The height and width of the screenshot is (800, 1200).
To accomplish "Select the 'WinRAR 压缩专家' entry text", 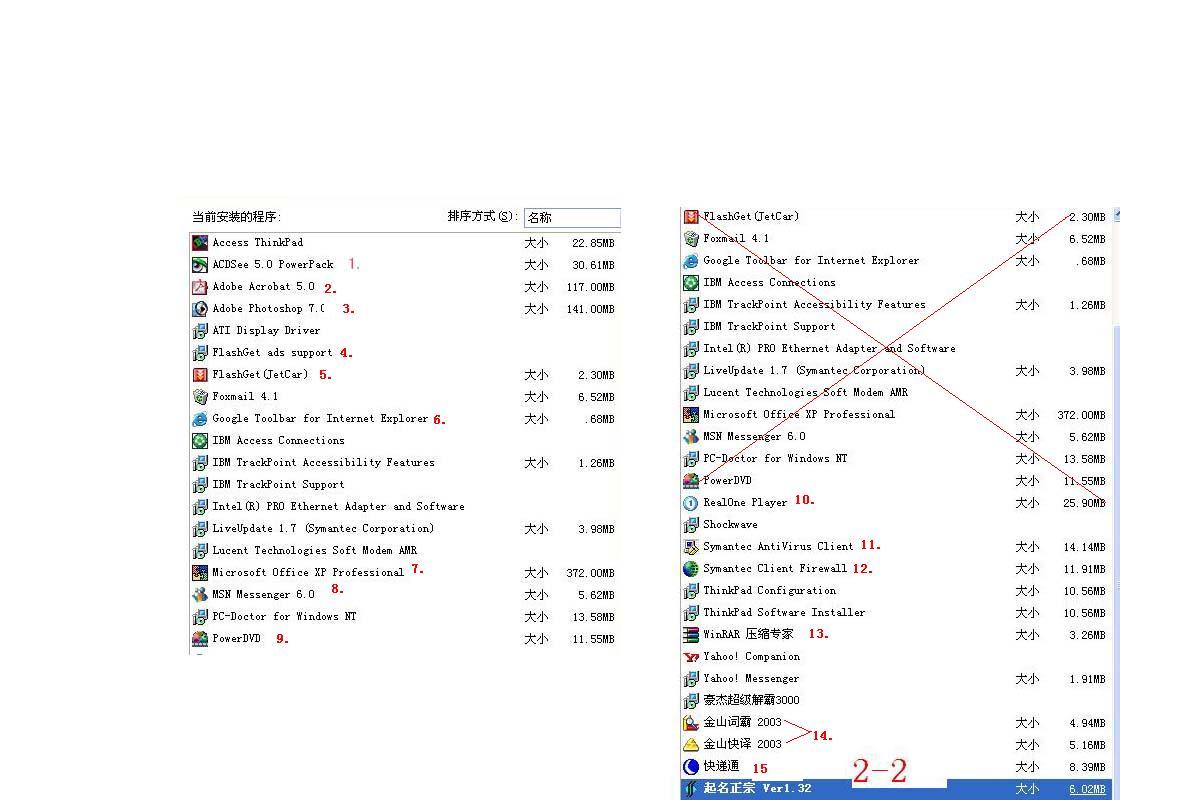I will tap(748, 634).
